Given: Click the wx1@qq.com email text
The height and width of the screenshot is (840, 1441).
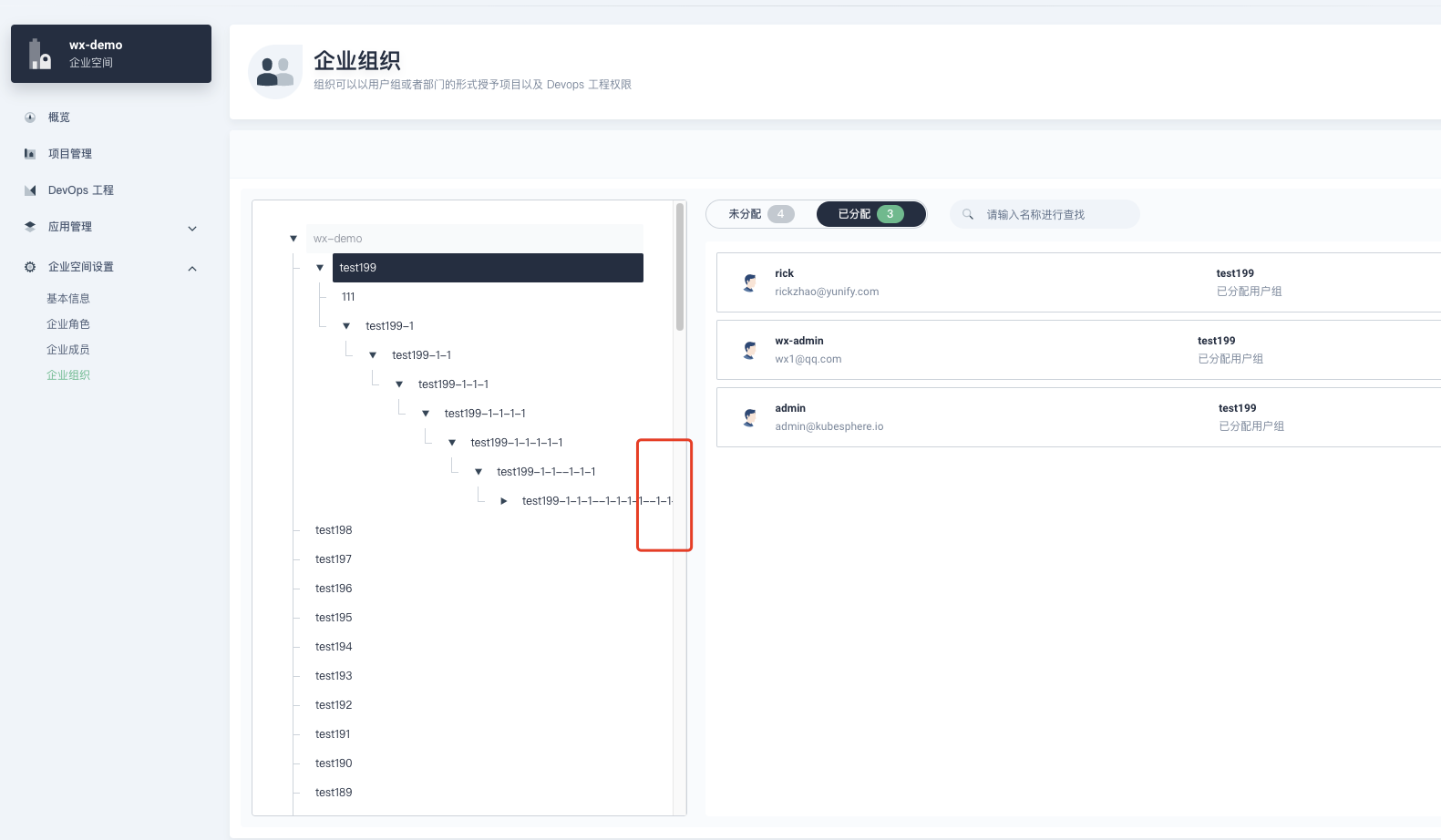Looking at the screenshot, I should [x=808, y=359].
